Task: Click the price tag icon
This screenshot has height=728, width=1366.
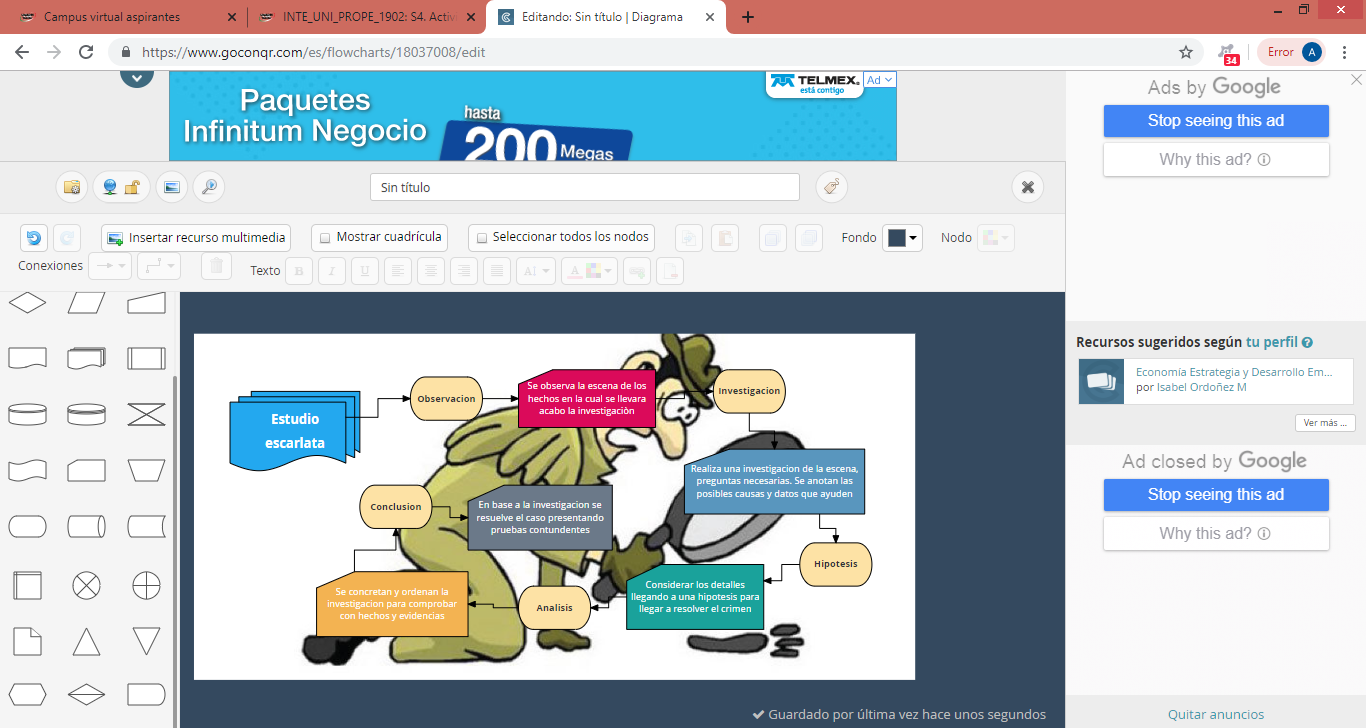Action: [831, 187]
